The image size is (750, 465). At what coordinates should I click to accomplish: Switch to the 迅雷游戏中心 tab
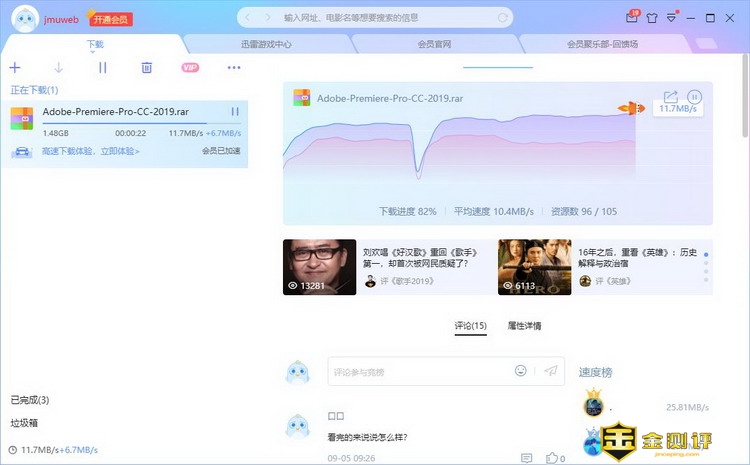268,44
